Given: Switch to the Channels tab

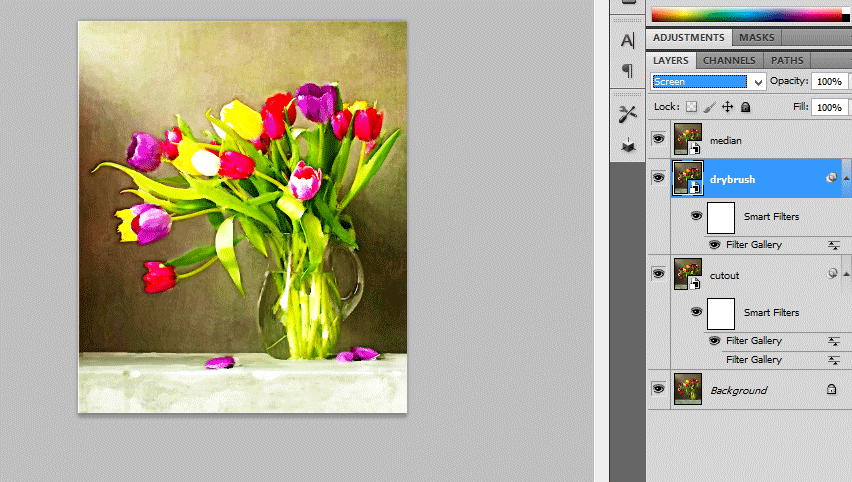Looking at the screenshot, I should coord(729,60).
